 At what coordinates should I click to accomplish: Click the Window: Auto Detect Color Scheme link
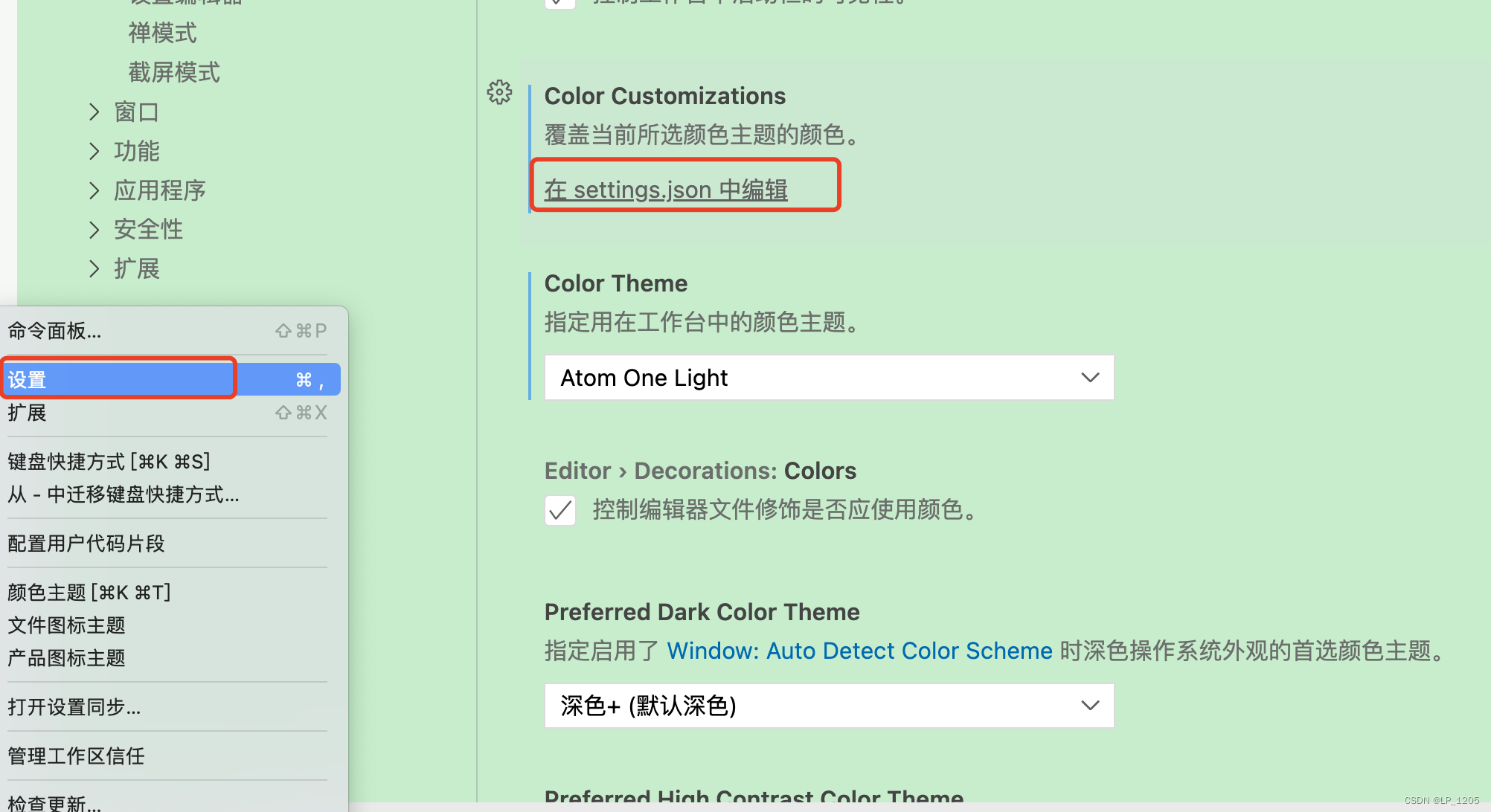(x=858, y=650)
